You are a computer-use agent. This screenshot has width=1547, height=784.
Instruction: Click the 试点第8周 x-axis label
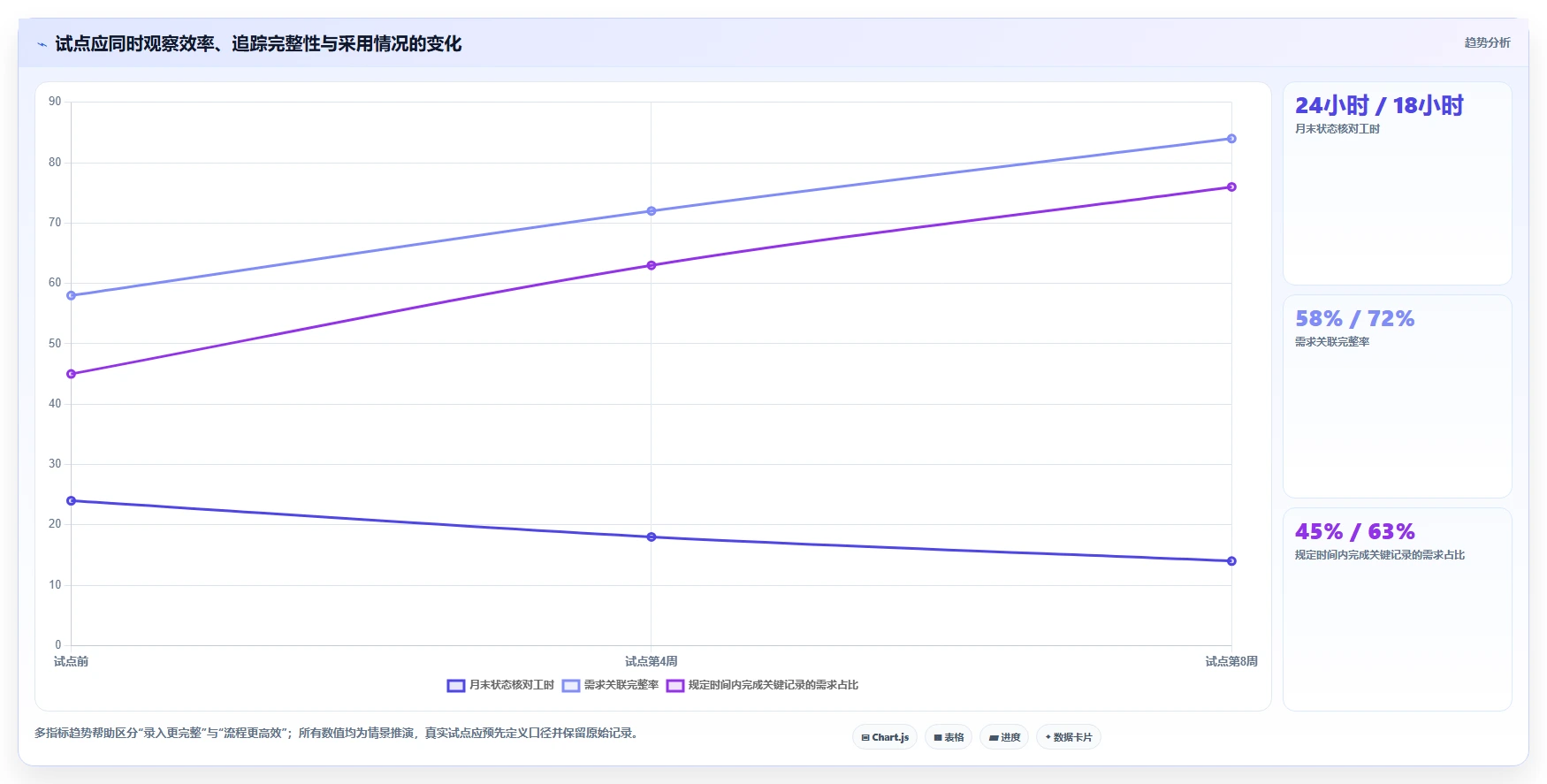[x=1231, y=661]
